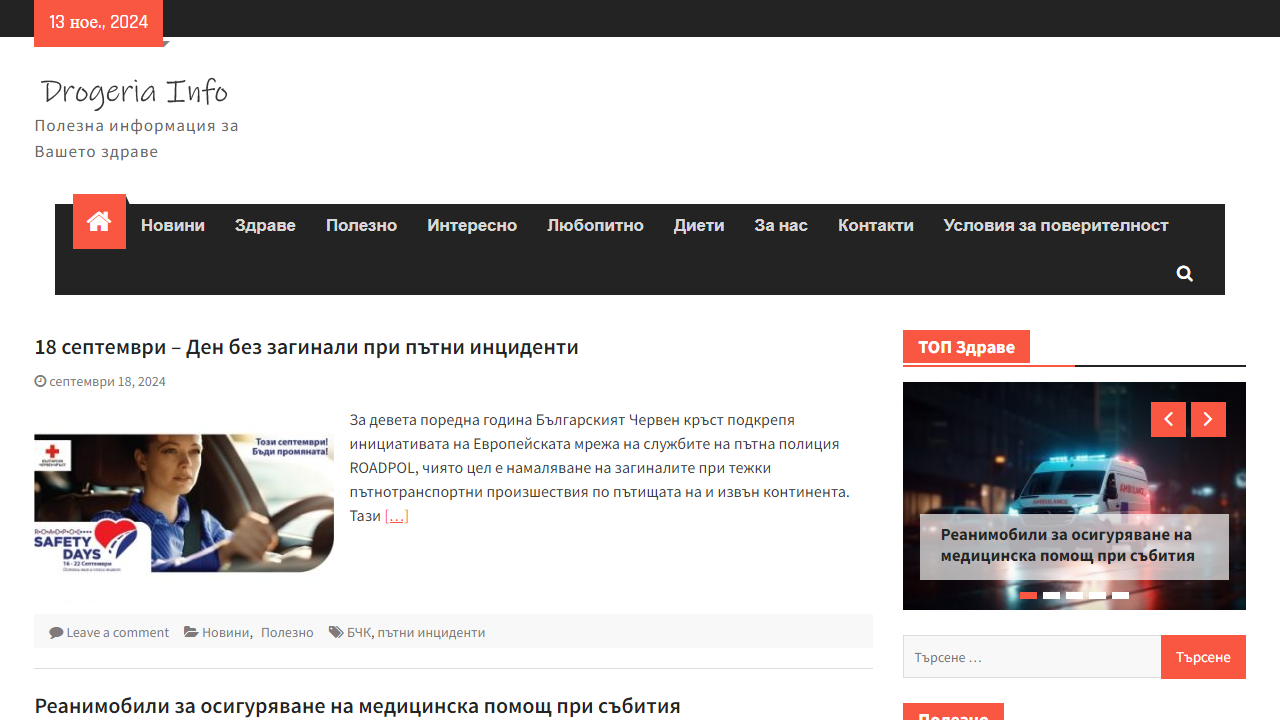1280x720 pixels.
Task: Click the ТОП Здраве header label
Action: click(x=966, y=347)
